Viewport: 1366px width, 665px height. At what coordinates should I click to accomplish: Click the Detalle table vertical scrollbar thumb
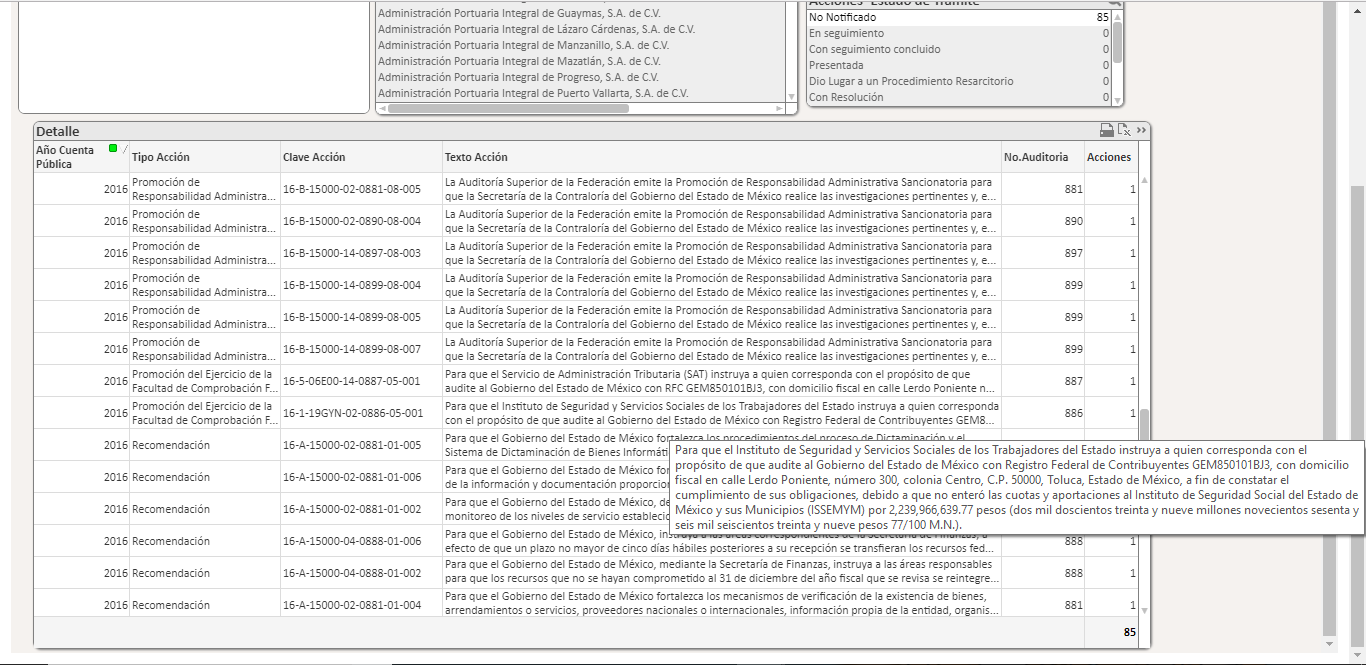coord(1144,427)
